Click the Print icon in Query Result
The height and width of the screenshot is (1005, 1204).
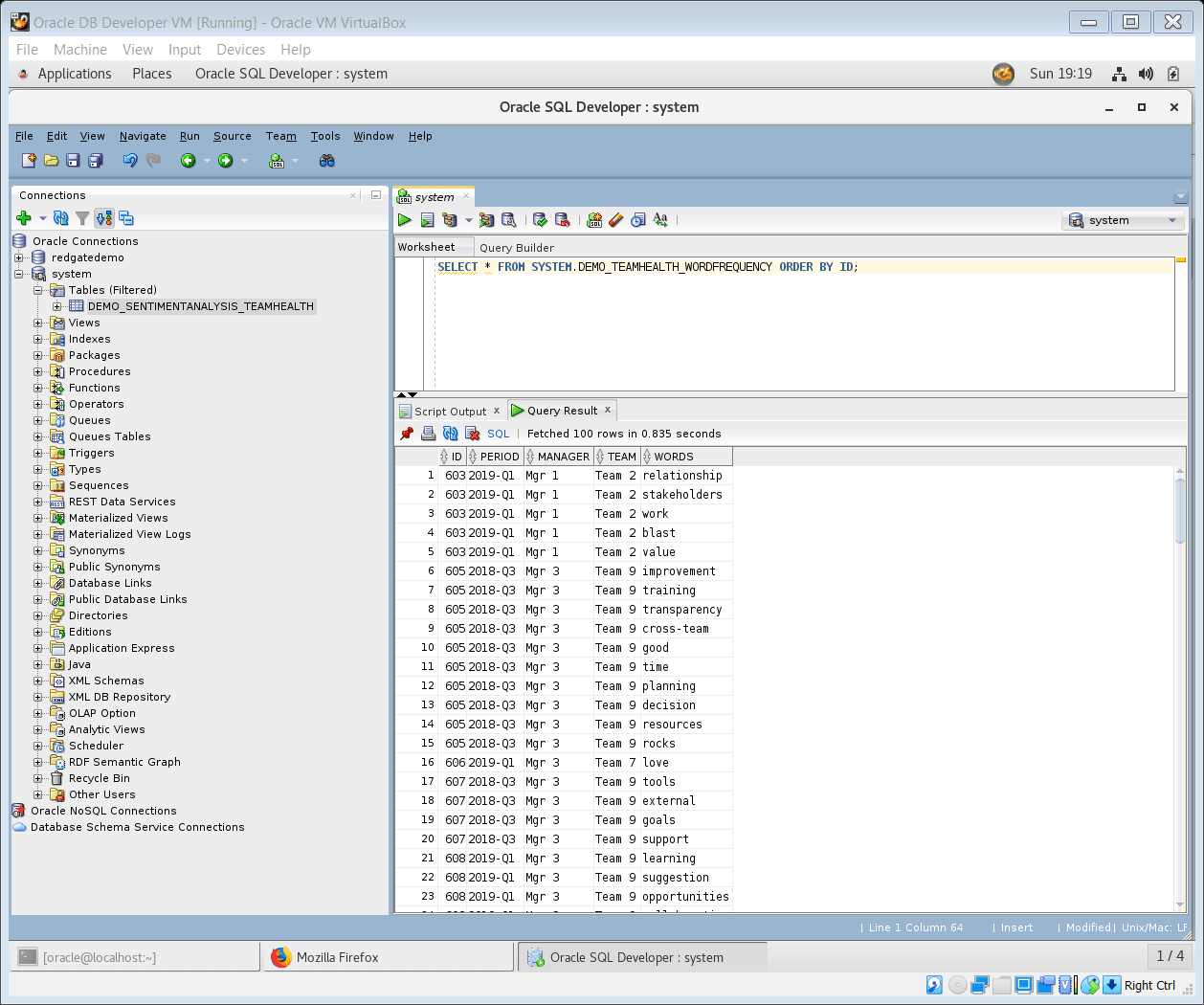[428, 434]
